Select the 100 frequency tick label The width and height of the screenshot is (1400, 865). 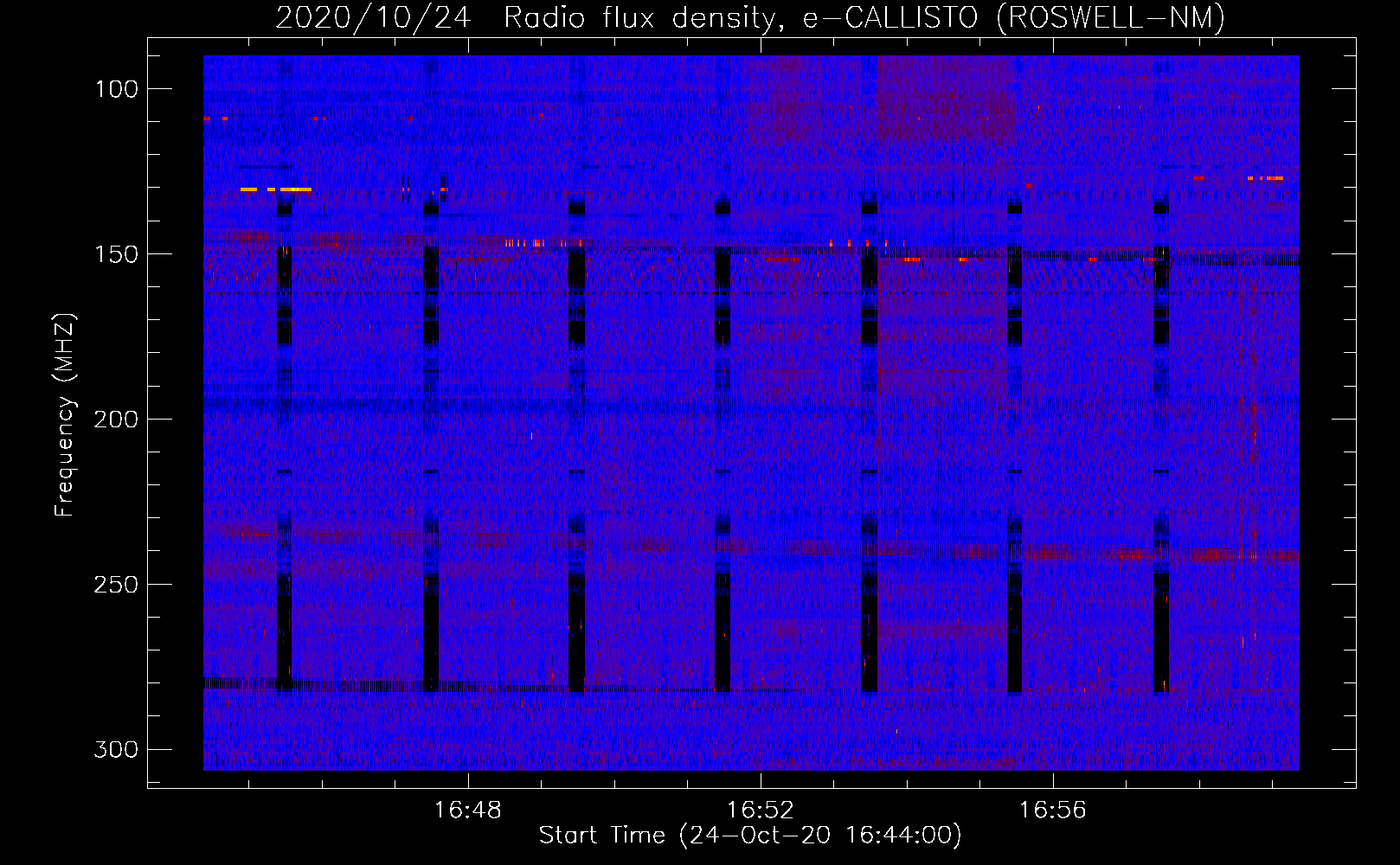(x=116, y=89)
